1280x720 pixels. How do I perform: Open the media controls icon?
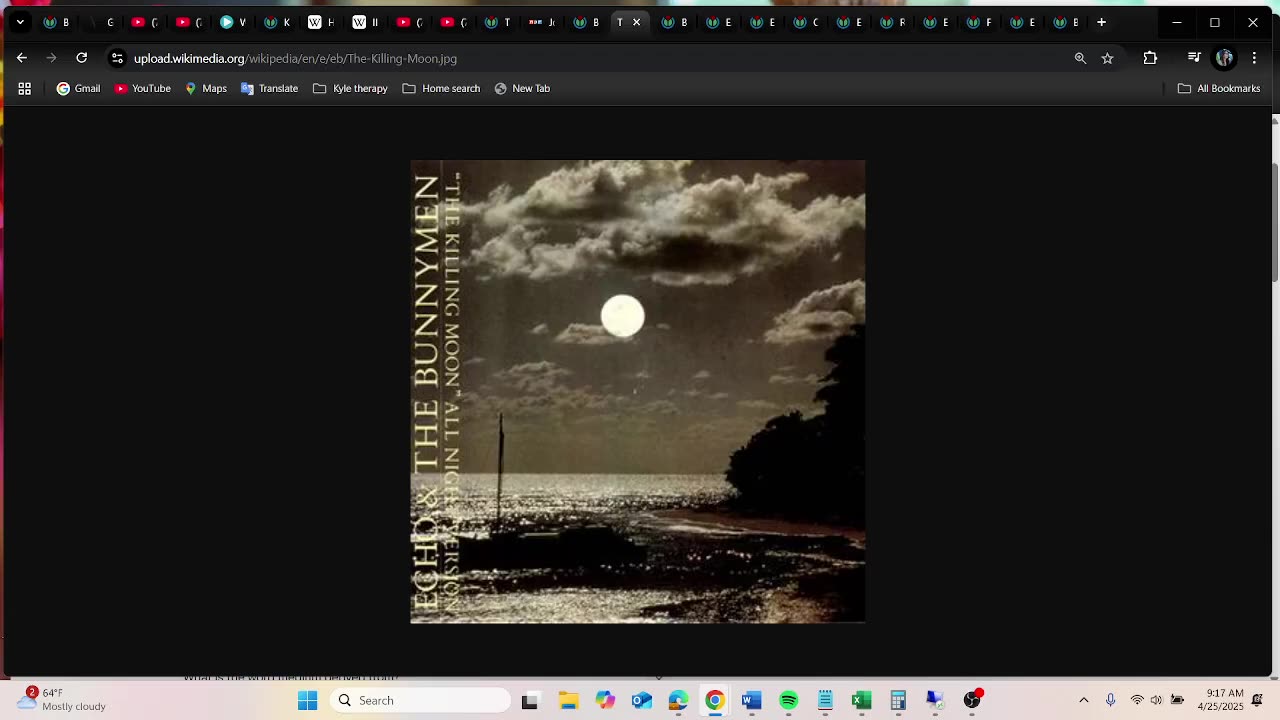(x=1194, y=58)
